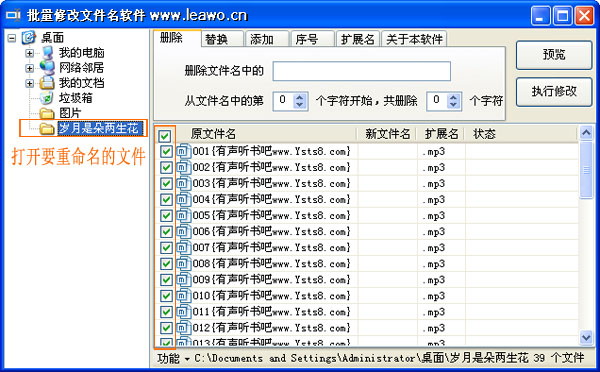Select file name 006{有声听书吧www.Ysts8.com}
This screenshot has width=600, height=372.
pyautogui.click(x=272, y=232)
